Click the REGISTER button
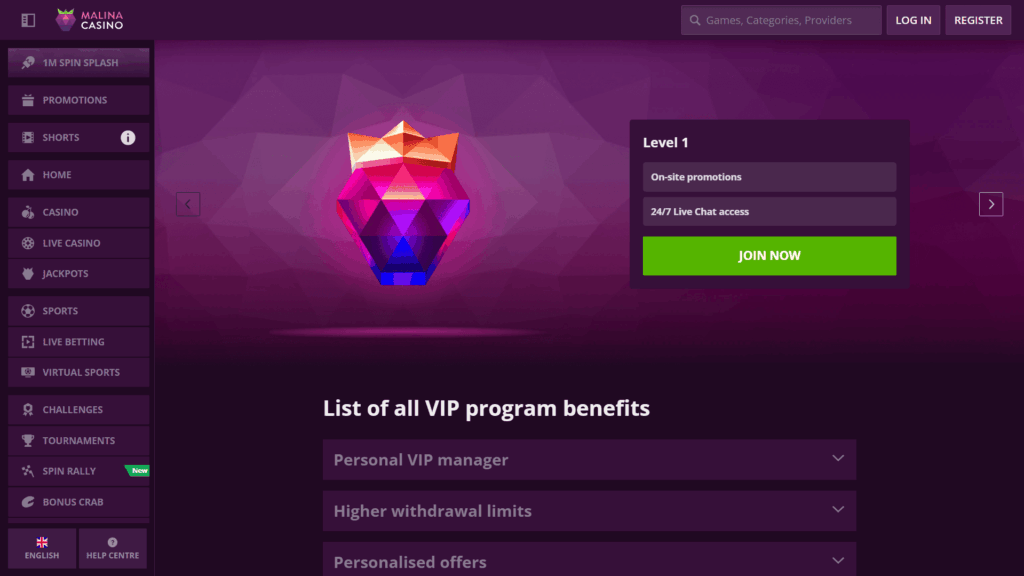 [977, 19]
